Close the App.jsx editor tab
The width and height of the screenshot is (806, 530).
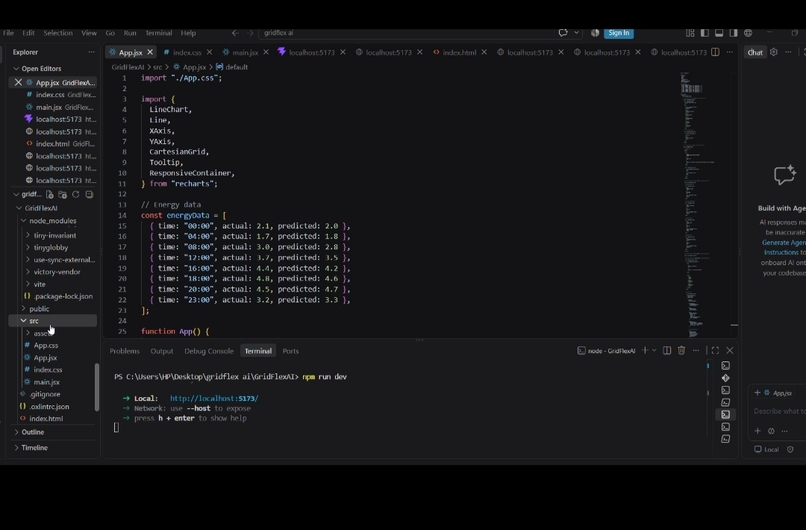[150, 52]
